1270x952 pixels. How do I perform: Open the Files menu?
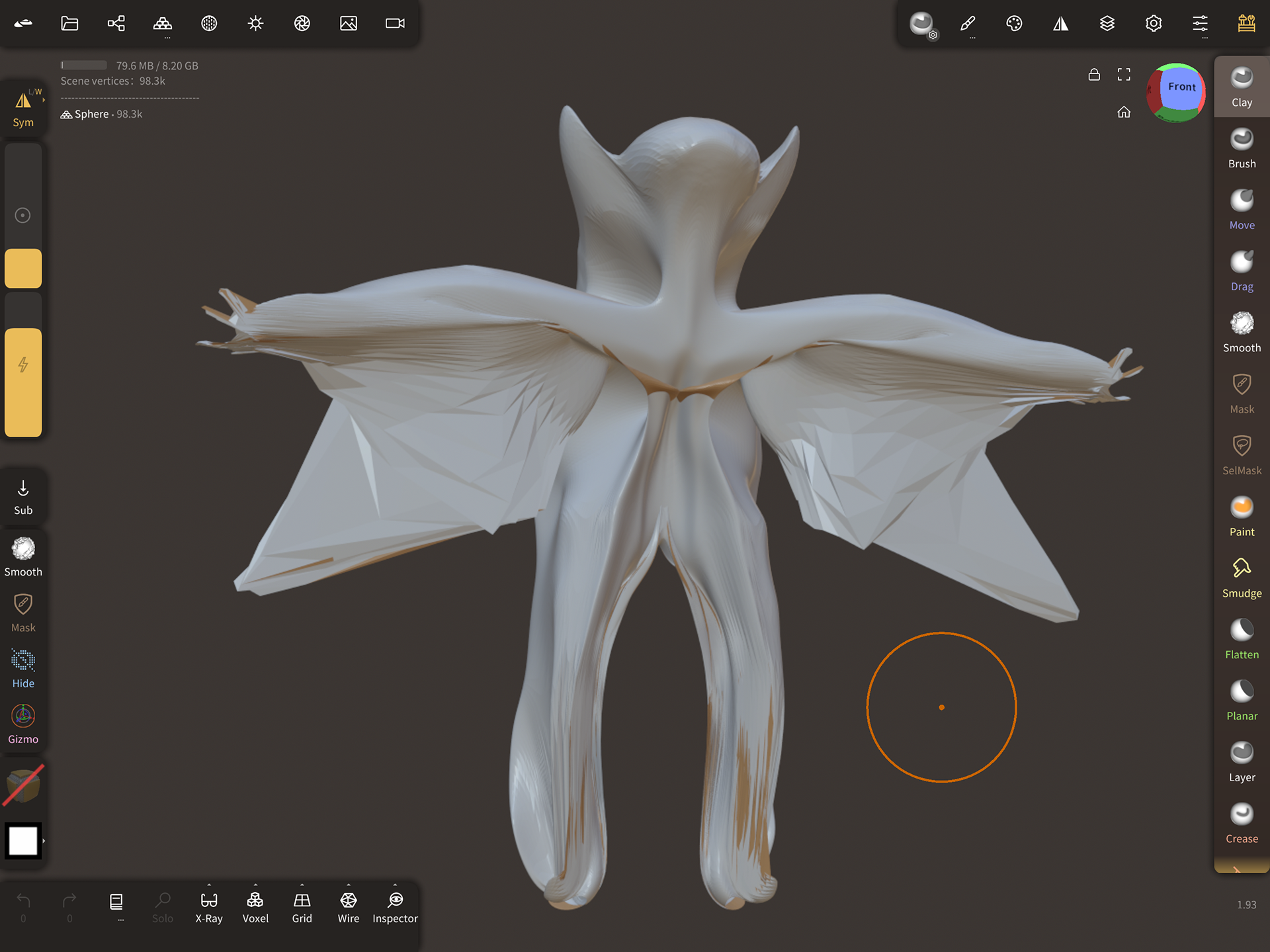(70, 24)
